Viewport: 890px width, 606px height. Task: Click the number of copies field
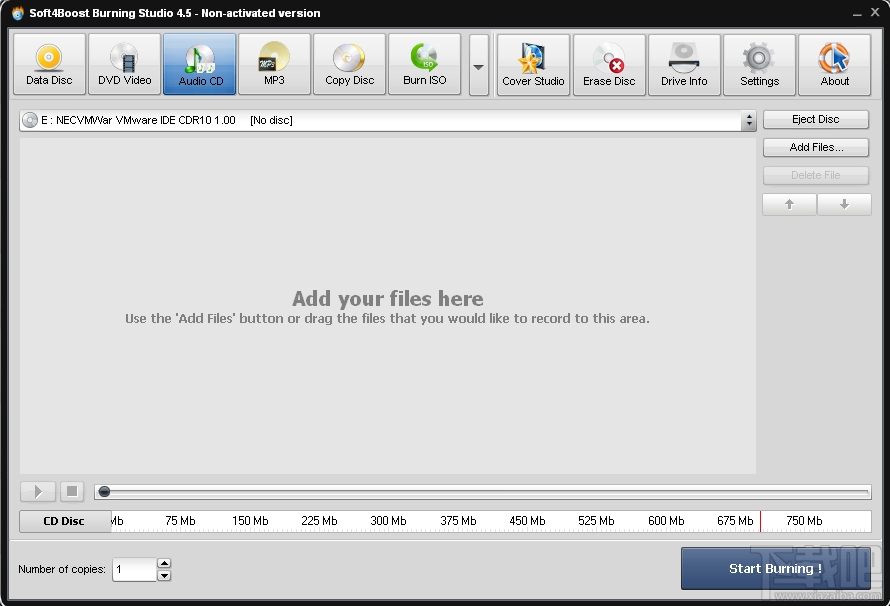coord(135,569)
